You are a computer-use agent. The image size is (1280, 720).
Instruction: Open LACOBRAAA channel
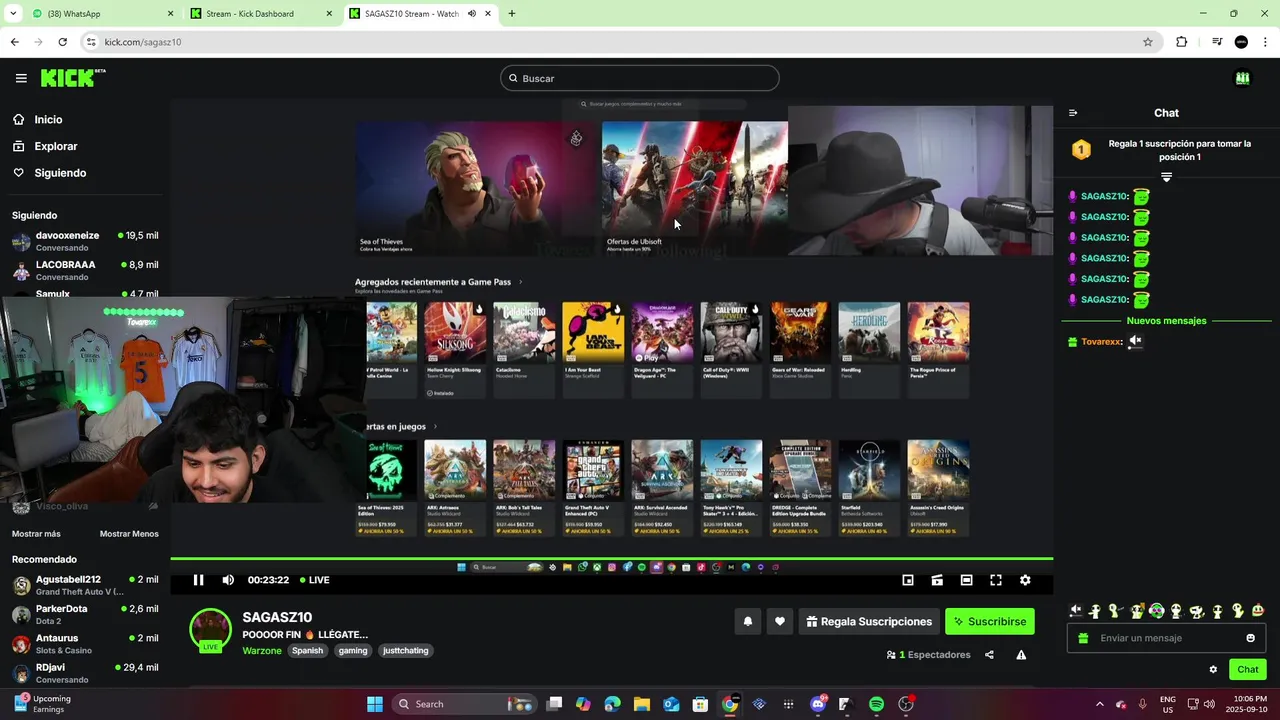(x=85, y=270)
